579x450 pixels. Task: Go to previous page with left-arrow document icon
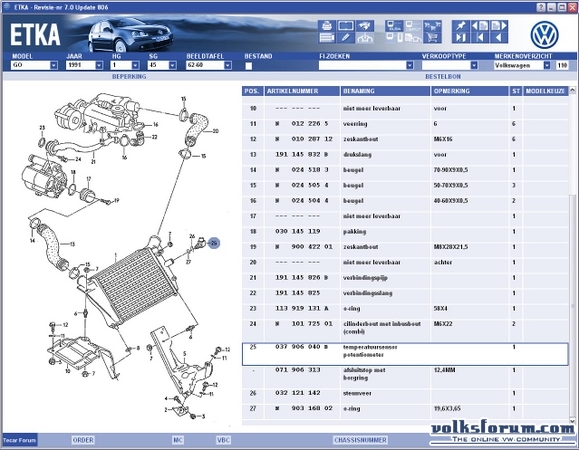pyautogui.click(x=480, y=25)
